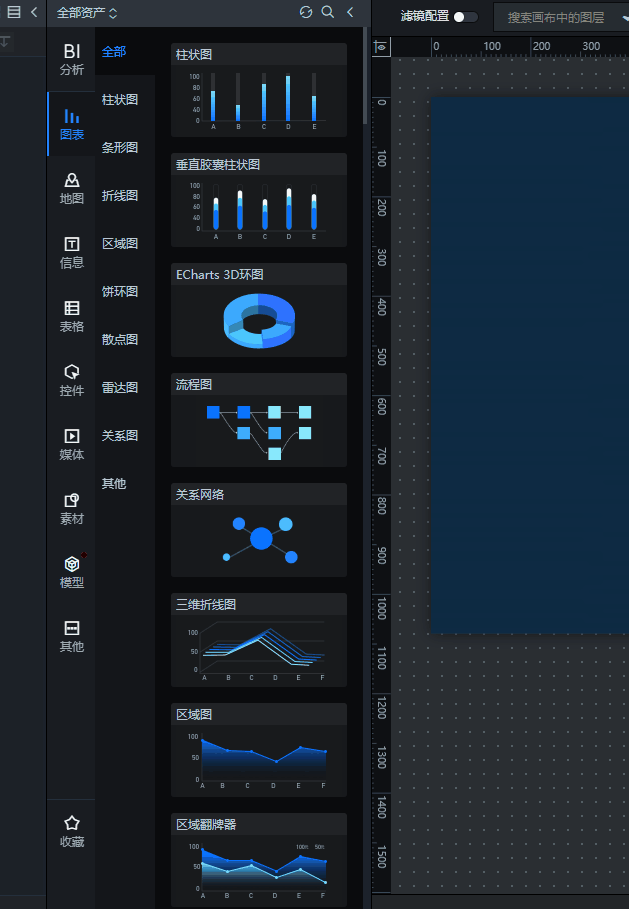The image size is (629, 909).
Task: Click the dark blue canvas area
Action: [x=529, y=365]
